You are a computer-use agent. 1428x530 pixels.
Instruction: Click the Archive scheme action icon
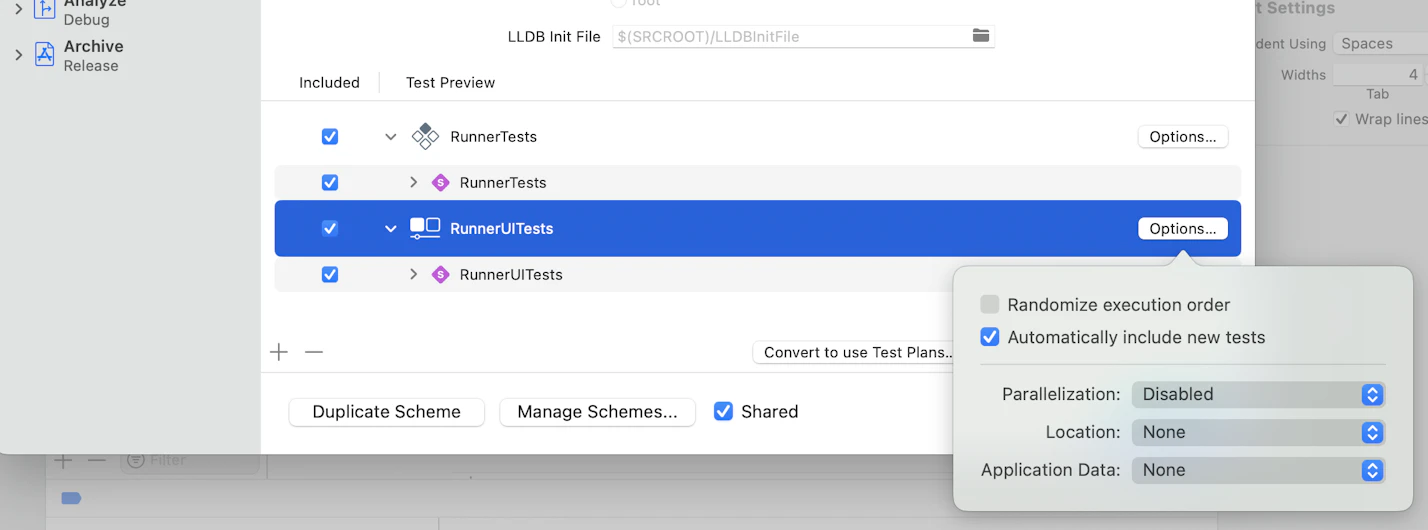pyautogui.click(x=44, y=55)
